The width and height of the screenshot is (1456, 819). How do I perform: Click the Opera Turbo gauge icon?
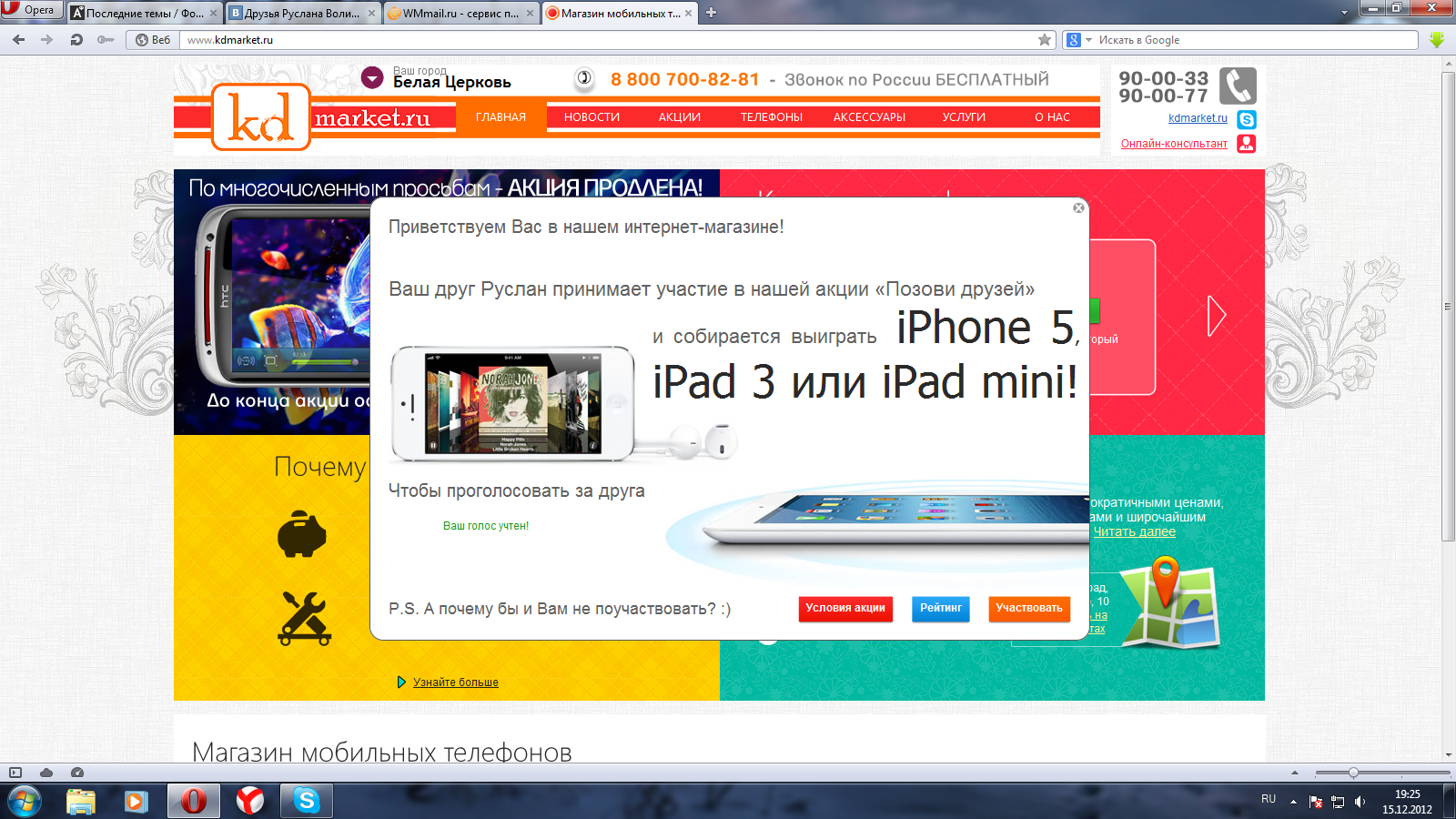point(77,773)
